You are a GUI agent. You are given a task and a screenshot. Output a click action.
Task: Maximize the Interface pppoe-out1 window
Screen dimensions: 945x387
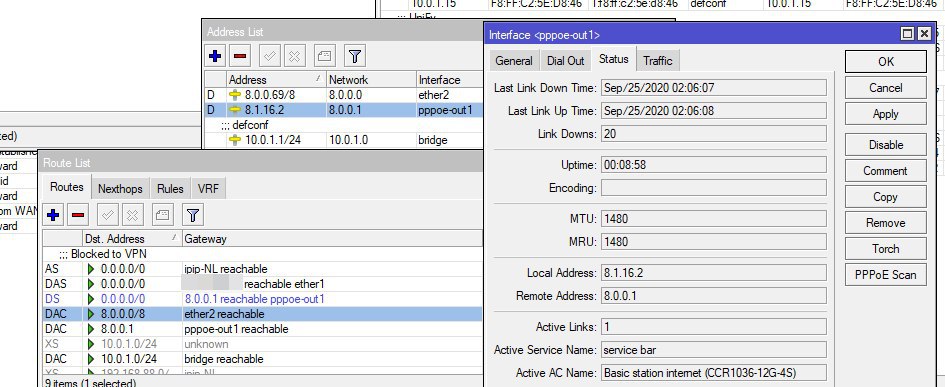coord(908,34)
